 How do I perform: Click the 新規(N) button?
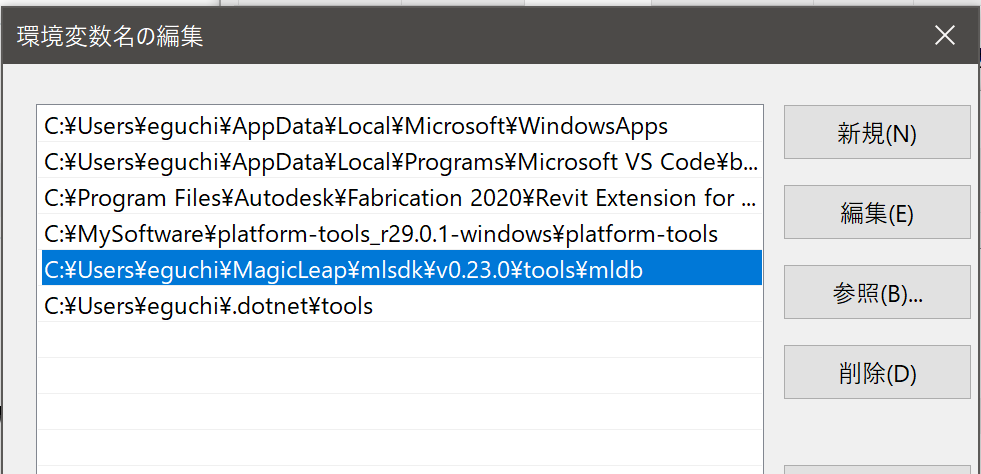[877, 133]
